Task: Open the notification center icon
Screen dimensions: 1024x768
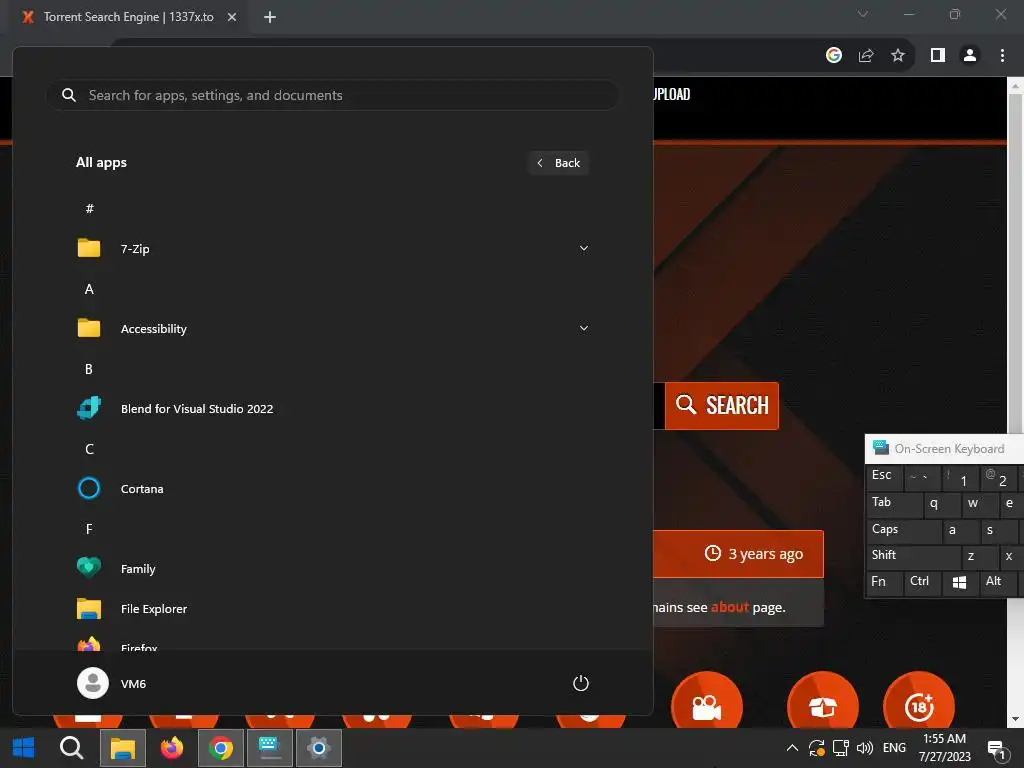Action: point(996,749)
